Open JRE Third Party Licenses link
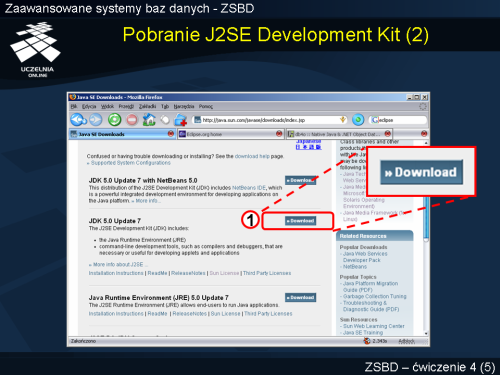 tap(268, 314)
